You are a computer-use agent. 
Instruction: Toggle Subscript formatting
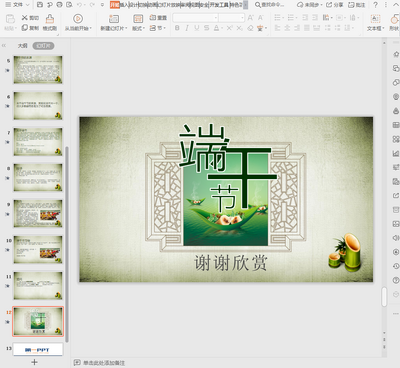(x=239, y=28)
